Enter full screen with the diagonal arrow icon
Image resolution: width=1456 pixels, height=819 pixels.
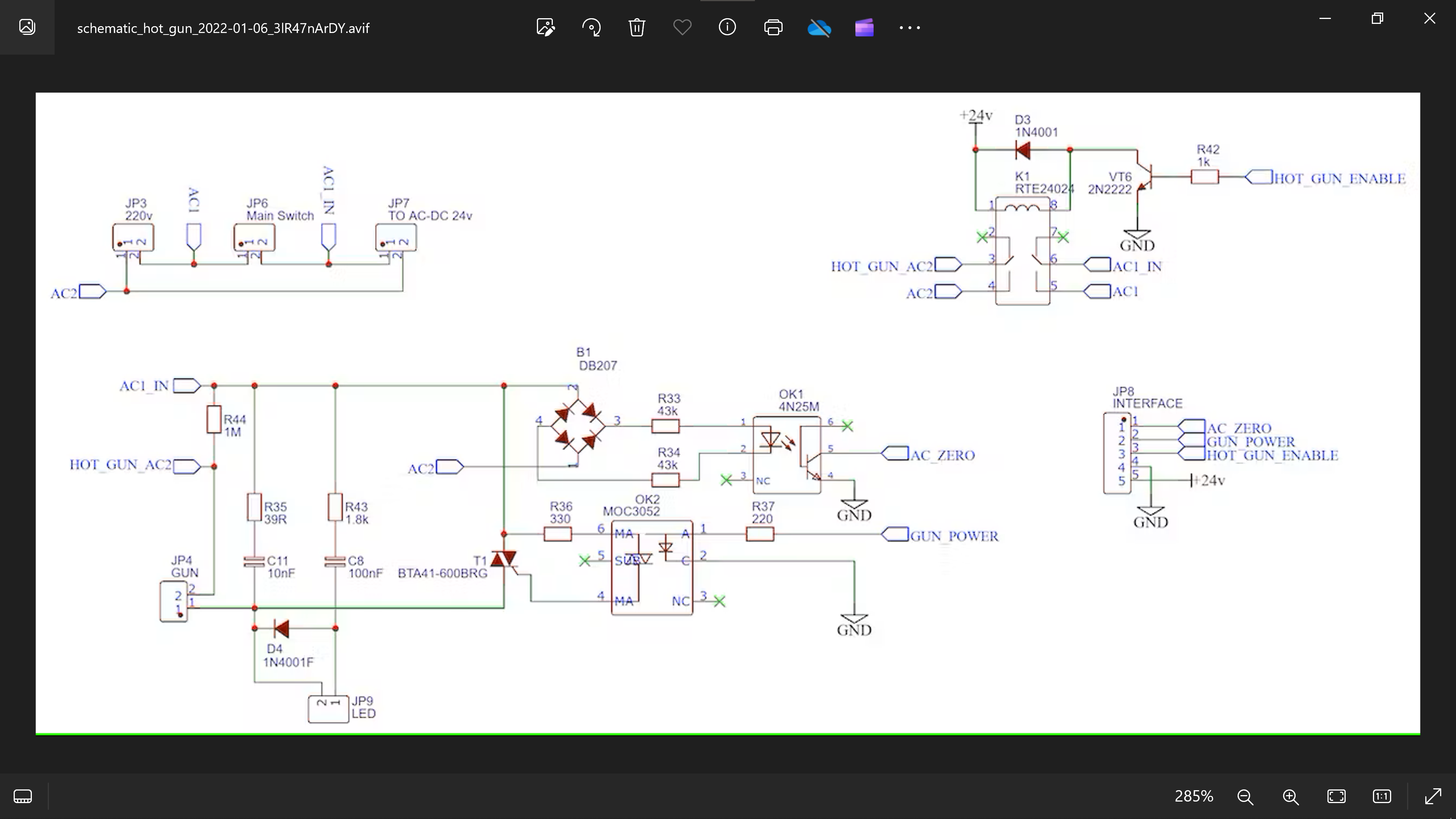(x=1433, y=796)
